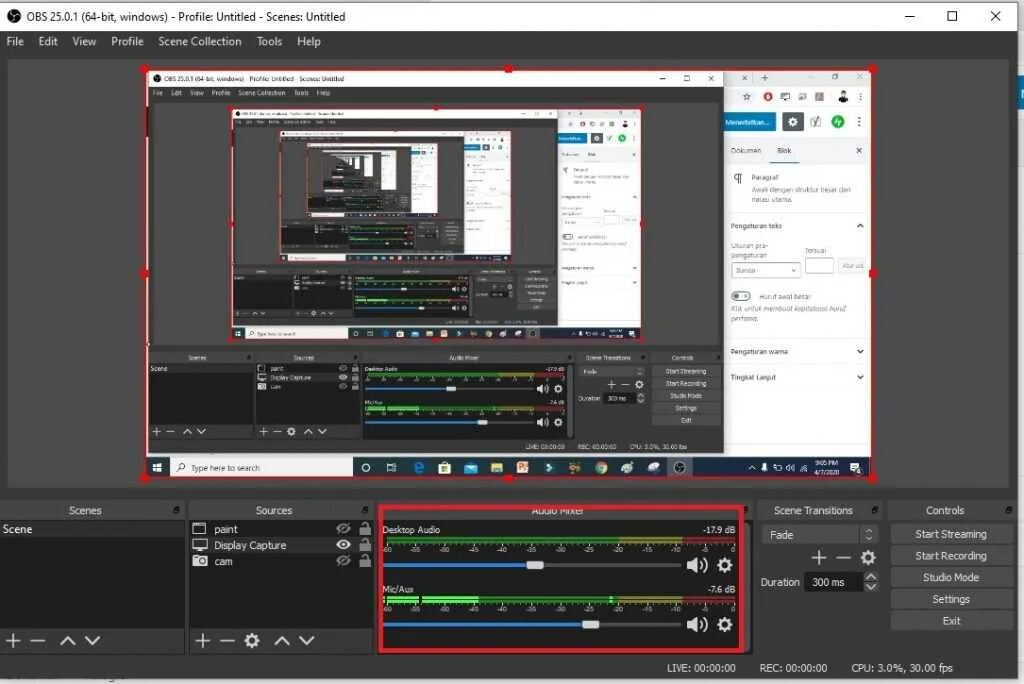
Task: Click notification center icon in outermost captured taskbar
Action: coord(855,467)
